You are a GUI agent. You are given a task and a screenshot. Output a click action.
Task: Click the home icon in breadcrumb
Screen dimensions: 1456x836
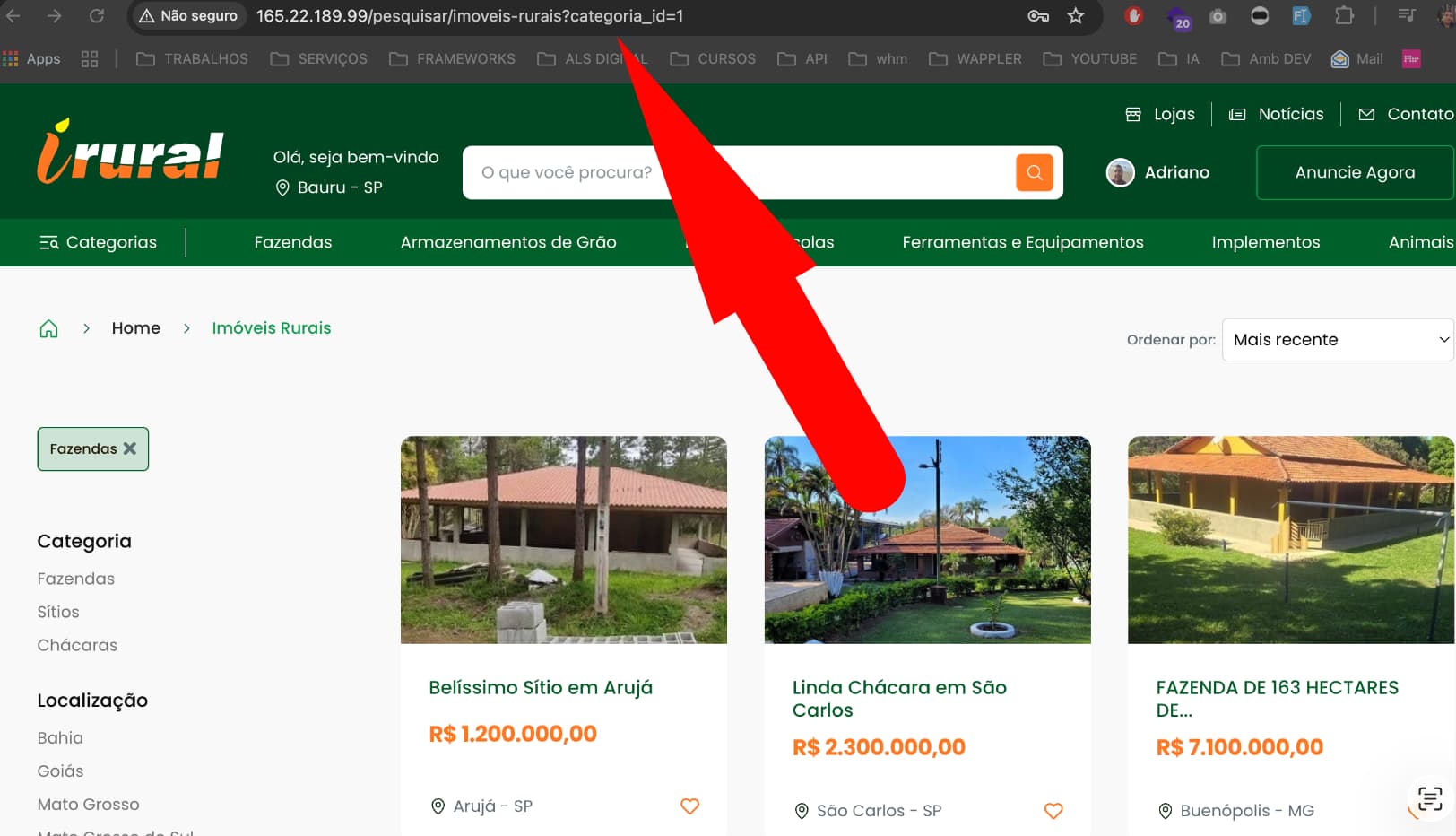48,328
